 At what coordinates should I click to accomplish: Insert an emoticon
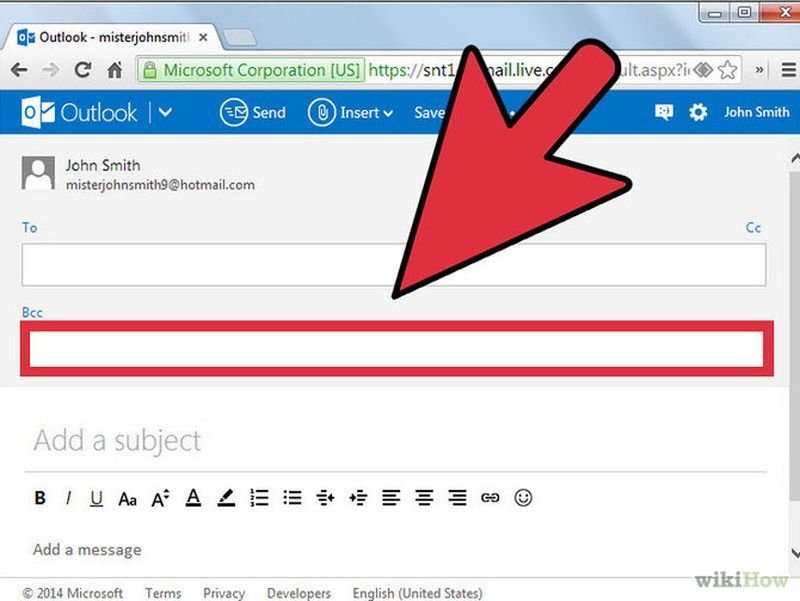(x=523, y=497)
